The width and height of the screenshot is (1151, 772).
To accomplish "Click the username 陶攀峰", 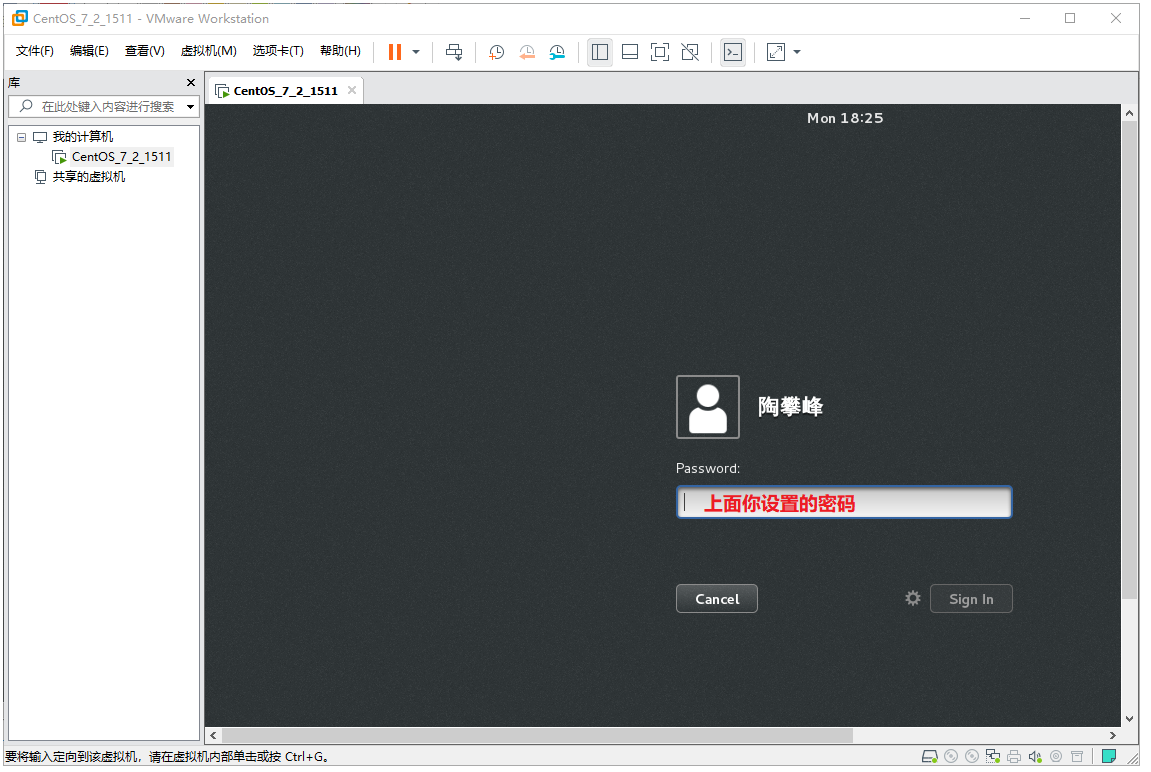I will (x=790, y=407).
